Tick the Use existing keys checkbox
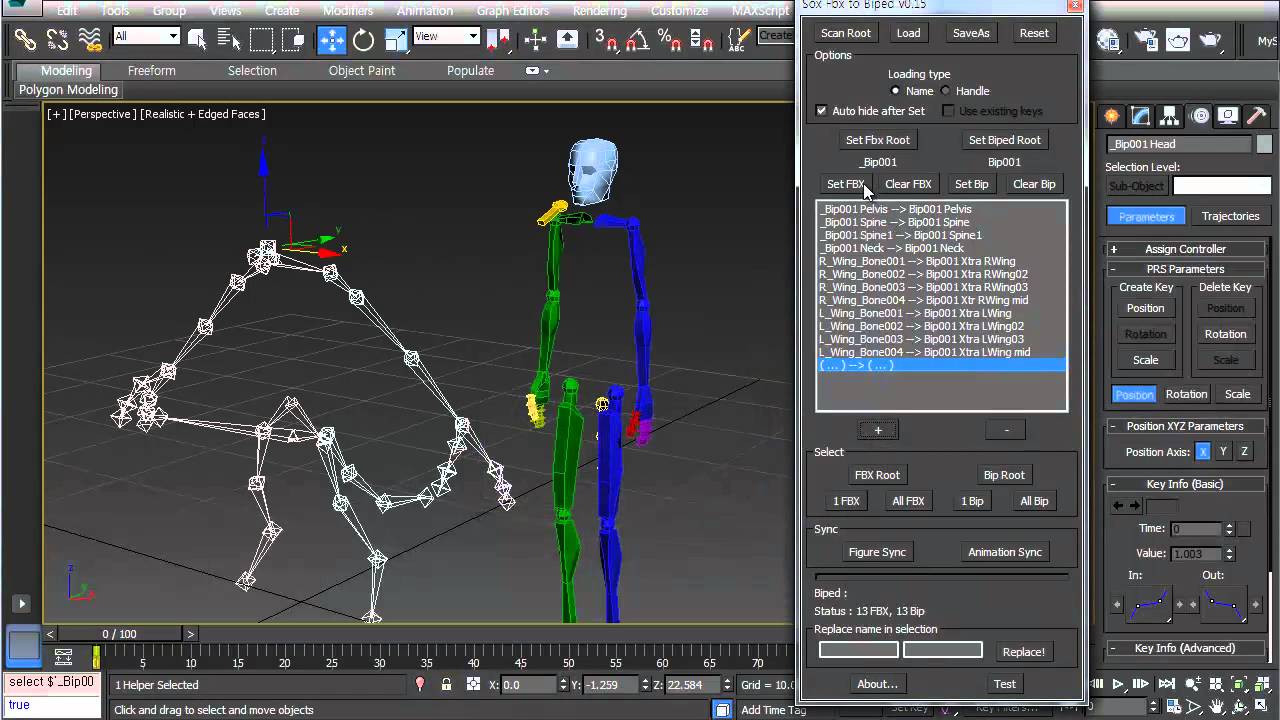 click(949, 111)
